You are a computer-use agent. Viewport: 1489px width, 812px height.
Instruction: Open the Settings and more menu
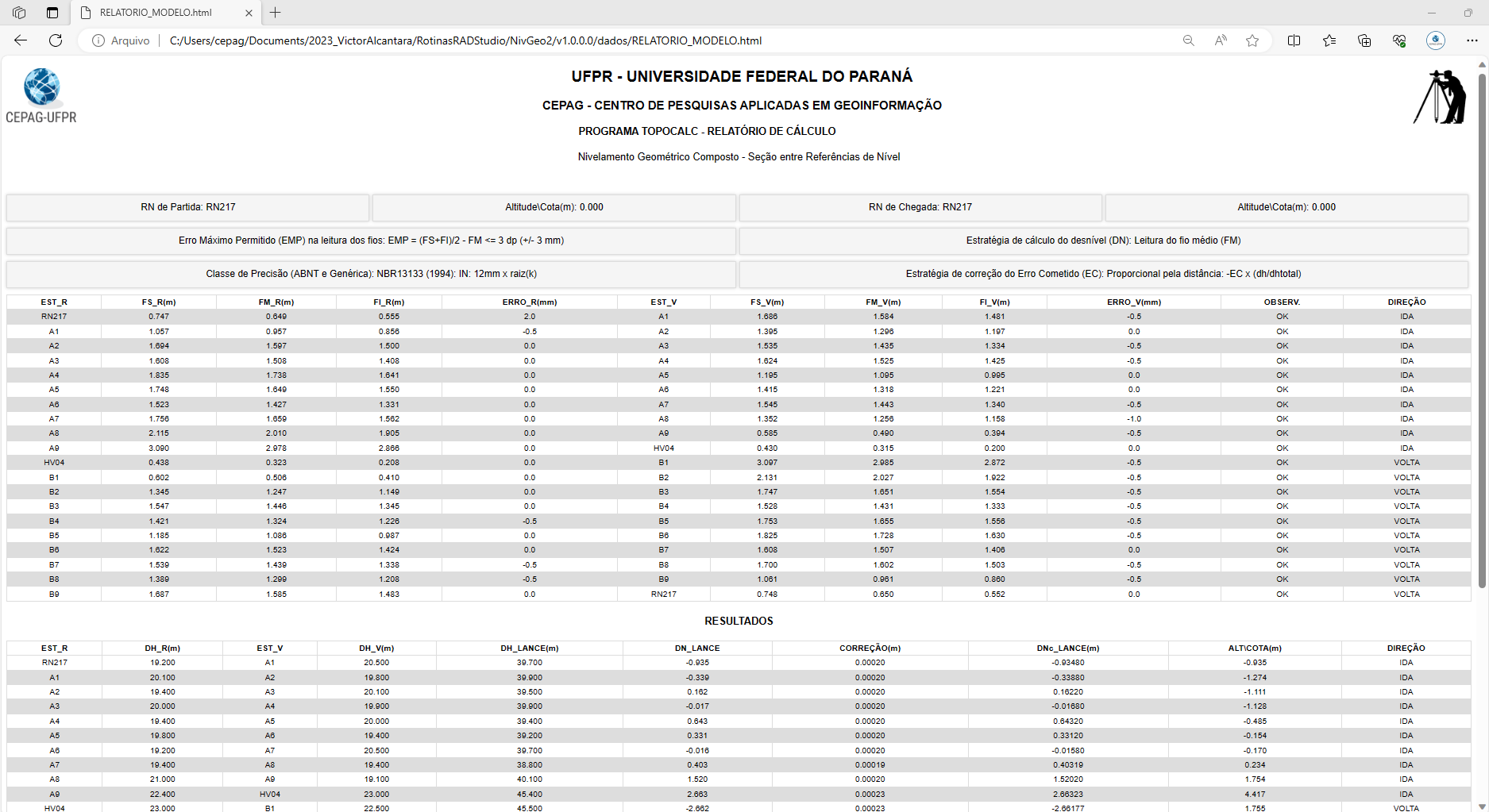click(x=1472, y=40)
